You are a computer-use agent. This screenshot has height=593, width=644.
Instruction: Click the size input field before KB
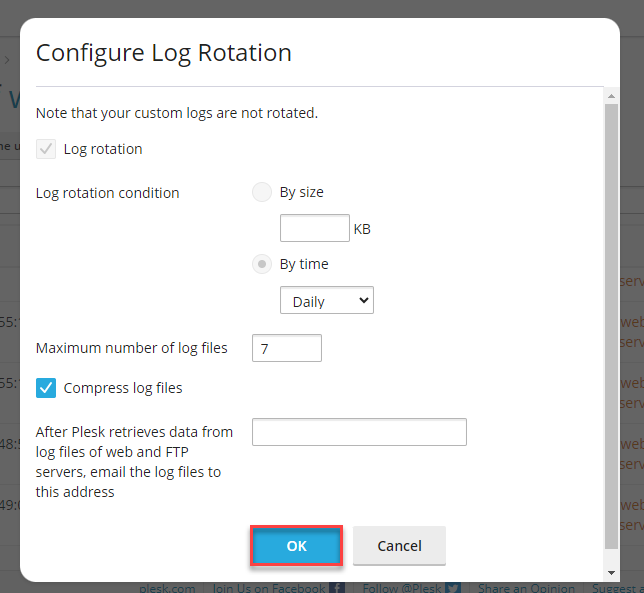pos(314,229)
